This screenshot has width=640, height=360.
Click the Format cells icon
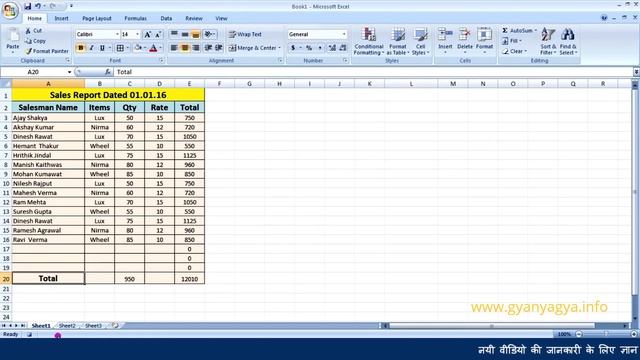[x=484, y=35]
